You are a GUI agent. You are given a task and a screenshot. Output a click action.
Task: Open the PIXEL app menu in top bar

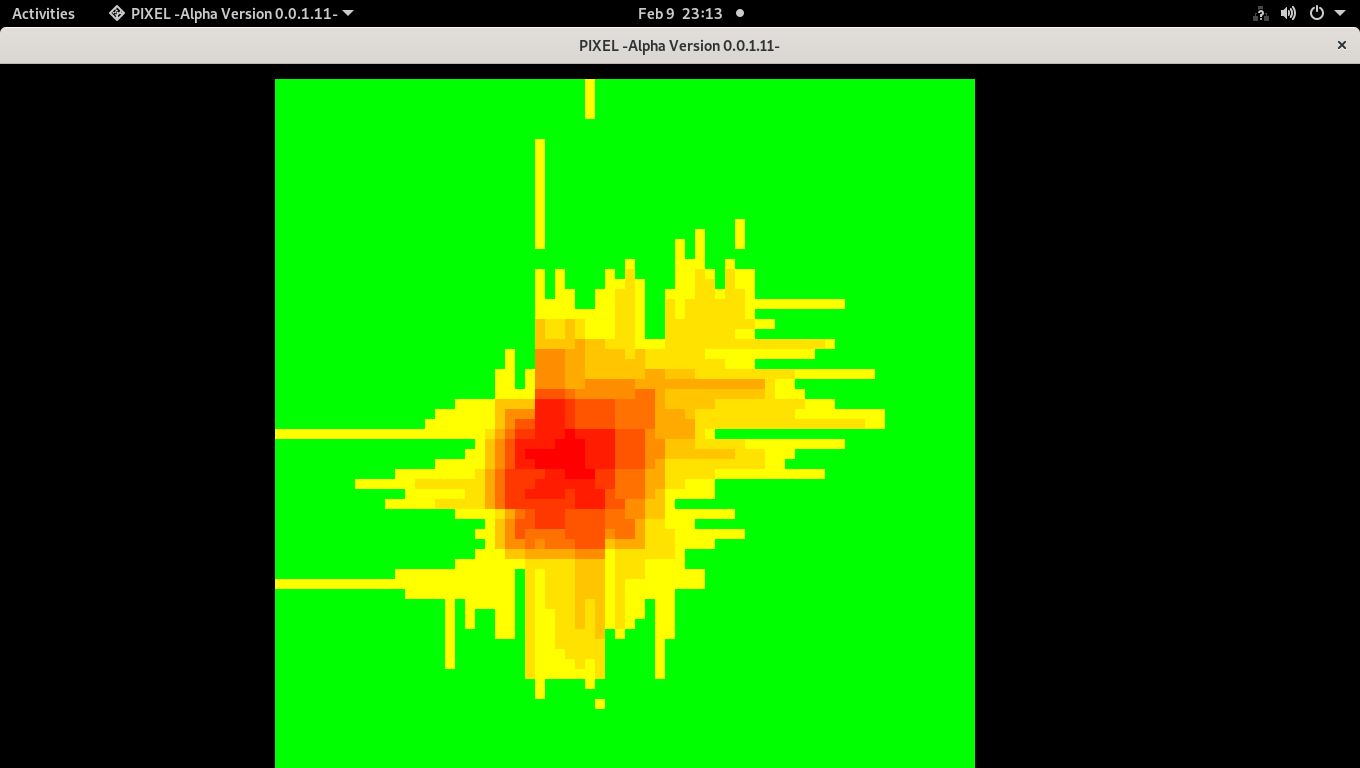pos(231,13)
